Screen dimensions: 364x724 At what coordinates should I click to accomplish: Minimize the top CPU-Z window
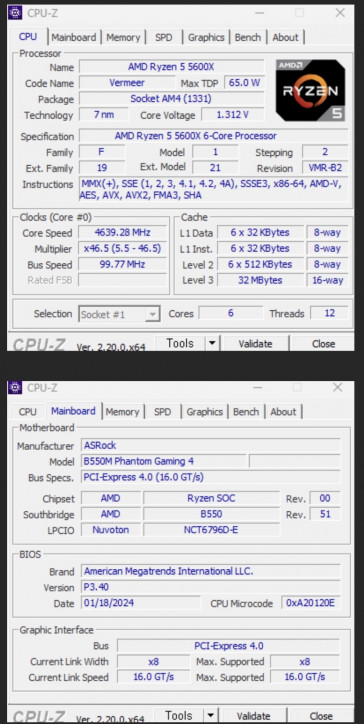tap(260, 13)
